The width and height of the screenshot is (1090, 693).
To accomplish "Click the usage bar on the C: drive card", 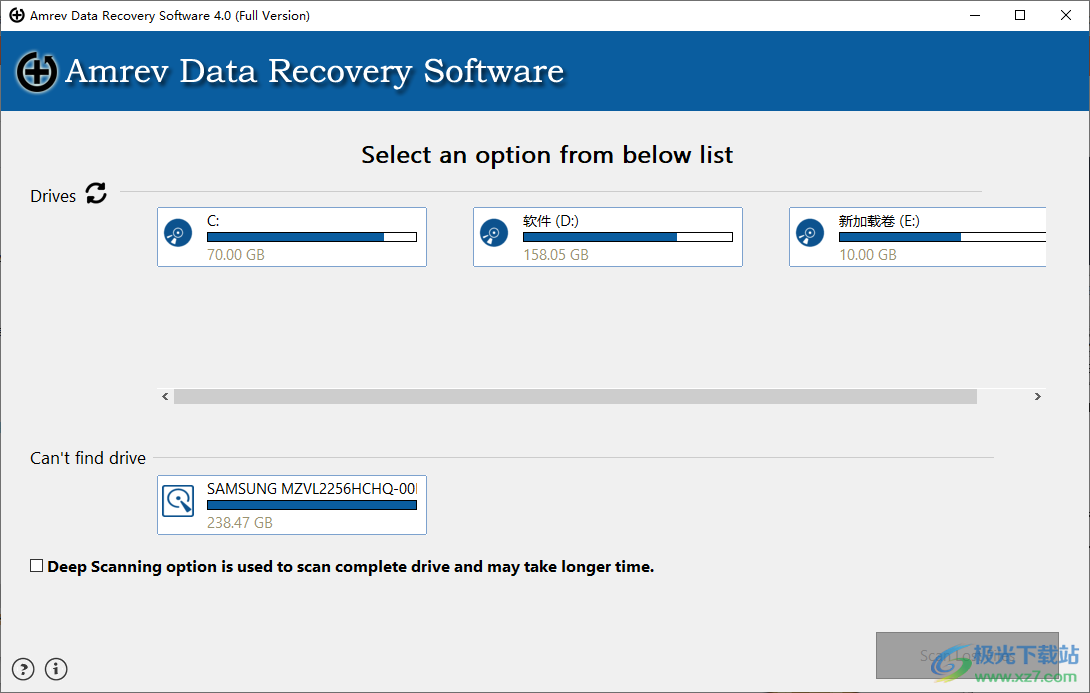I will (311, 236).
